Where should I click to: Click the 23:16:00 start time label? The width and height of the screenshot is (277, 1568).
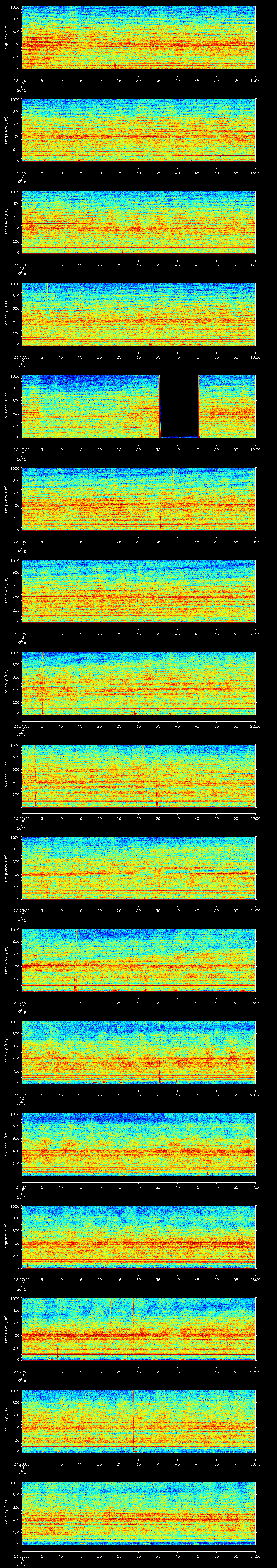click(x=21, y=265)
